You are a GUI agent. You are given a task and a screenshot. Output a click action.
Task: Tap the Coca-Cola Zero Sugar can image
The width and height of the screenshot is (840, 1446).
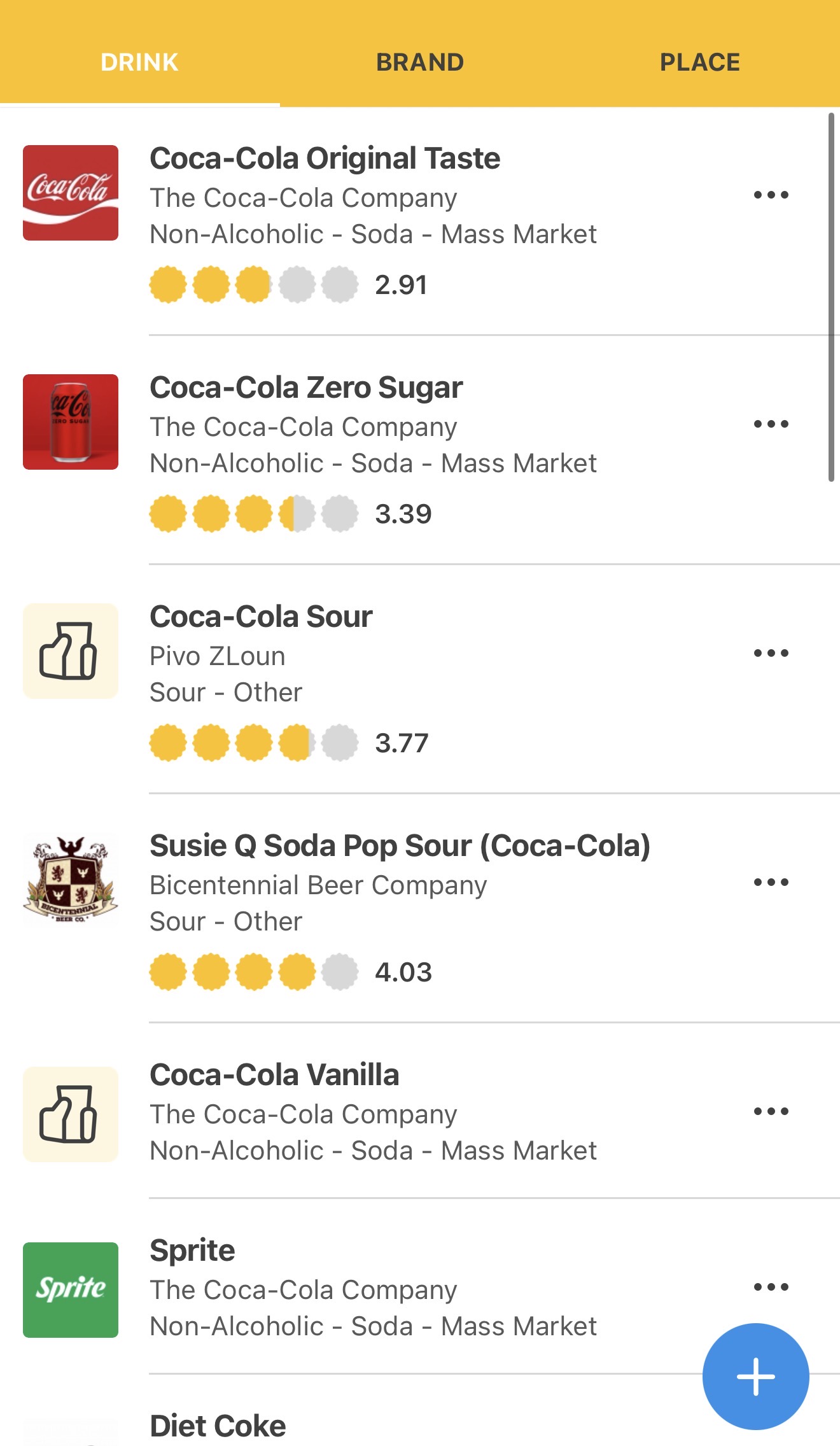point(71,422)
